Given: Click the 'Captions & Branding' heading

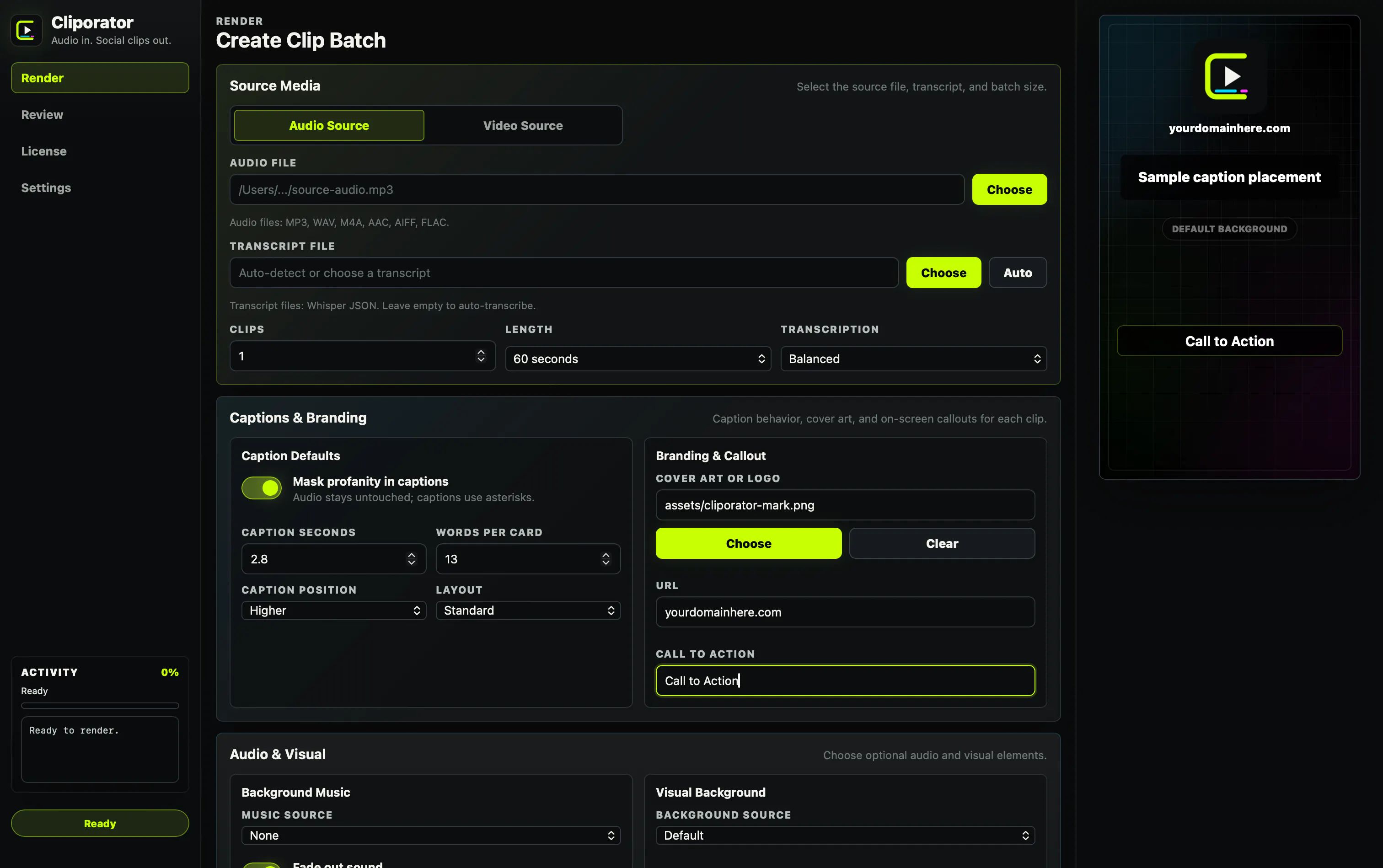Looking at the screenshot, I should [298, 418].
